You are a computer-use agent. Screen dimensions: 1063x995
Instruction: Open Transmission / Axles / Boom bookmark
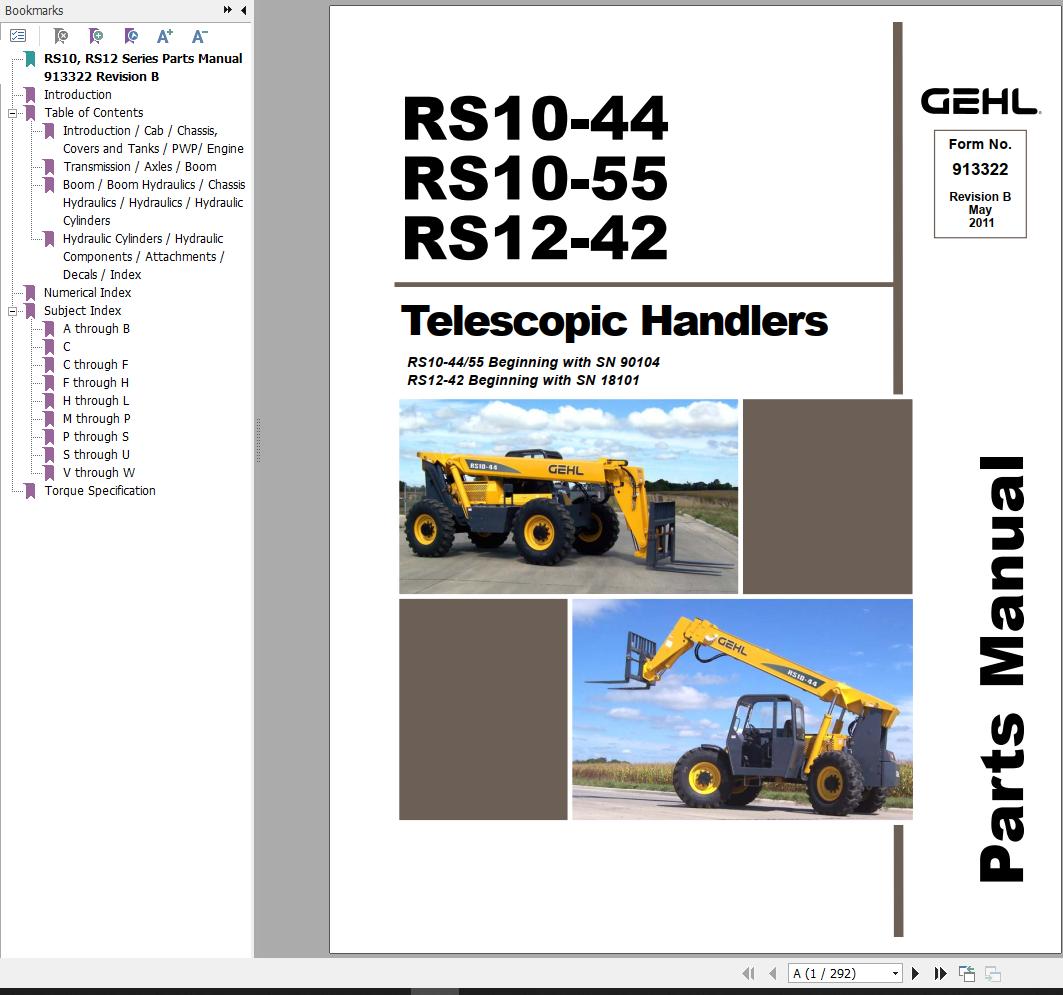click(140, 167)
